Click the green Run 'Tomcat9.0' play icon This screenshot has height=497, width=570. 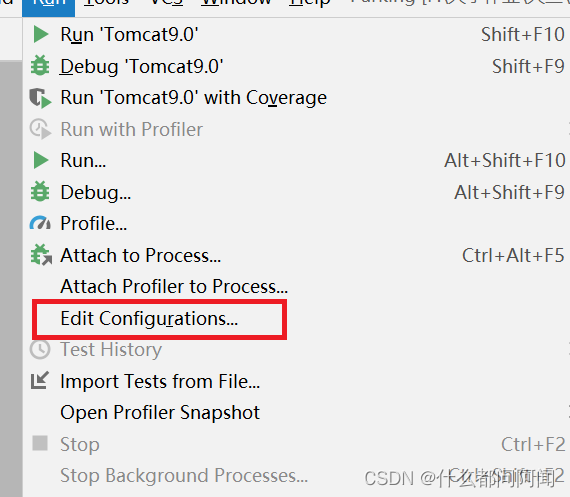point(41,35)
